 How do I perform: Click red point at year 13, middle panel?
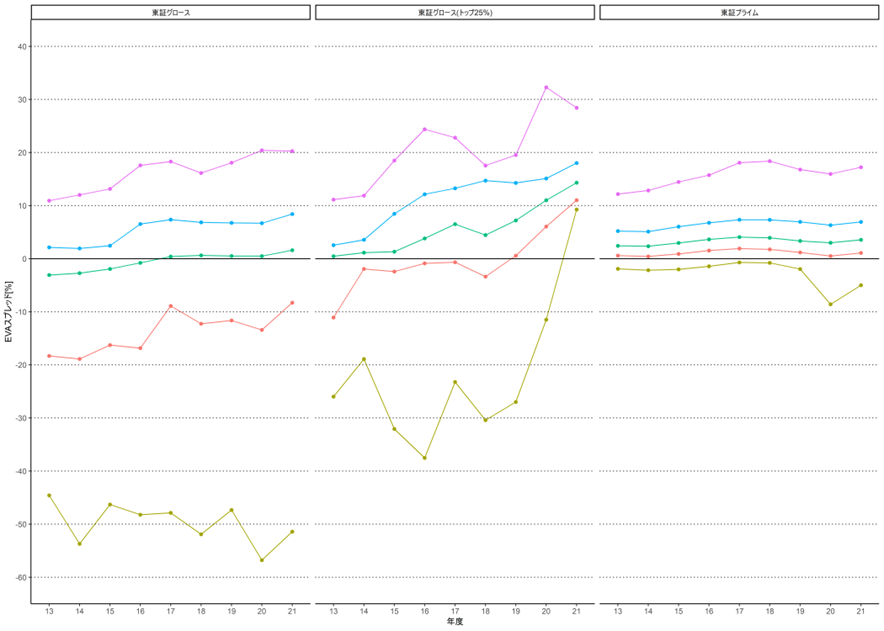pyautogui.click(x=333, y=317)
